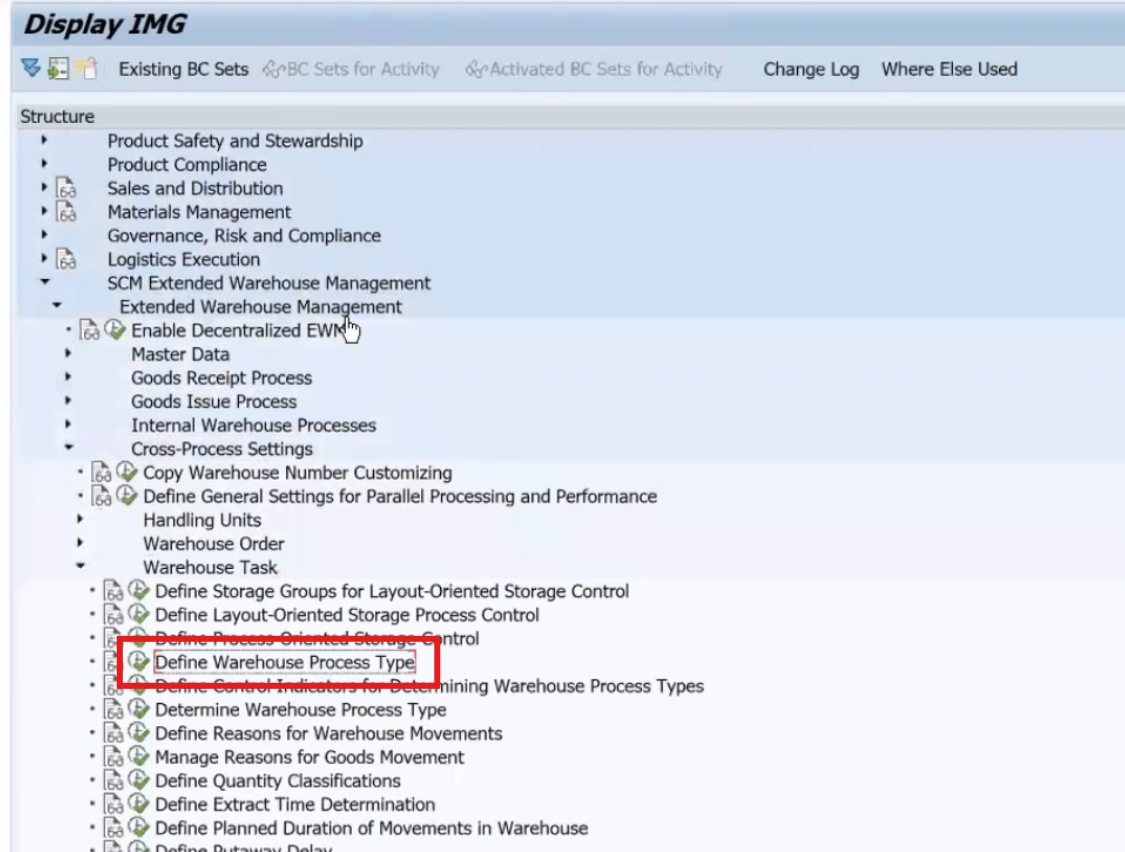The image size is (1125, 852).
Task: Open documentation icon for Materials Management
Action: [66, 212]
